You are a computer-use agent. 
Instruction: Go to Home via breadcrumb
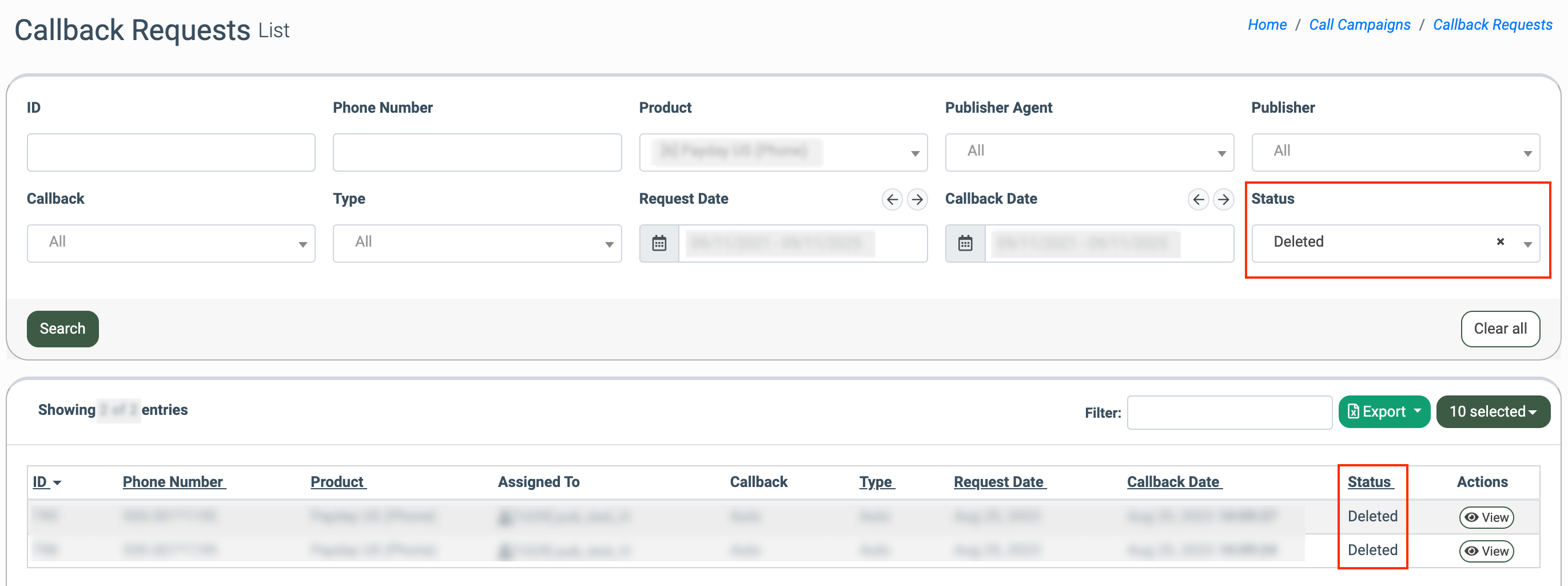point(1267,25)
